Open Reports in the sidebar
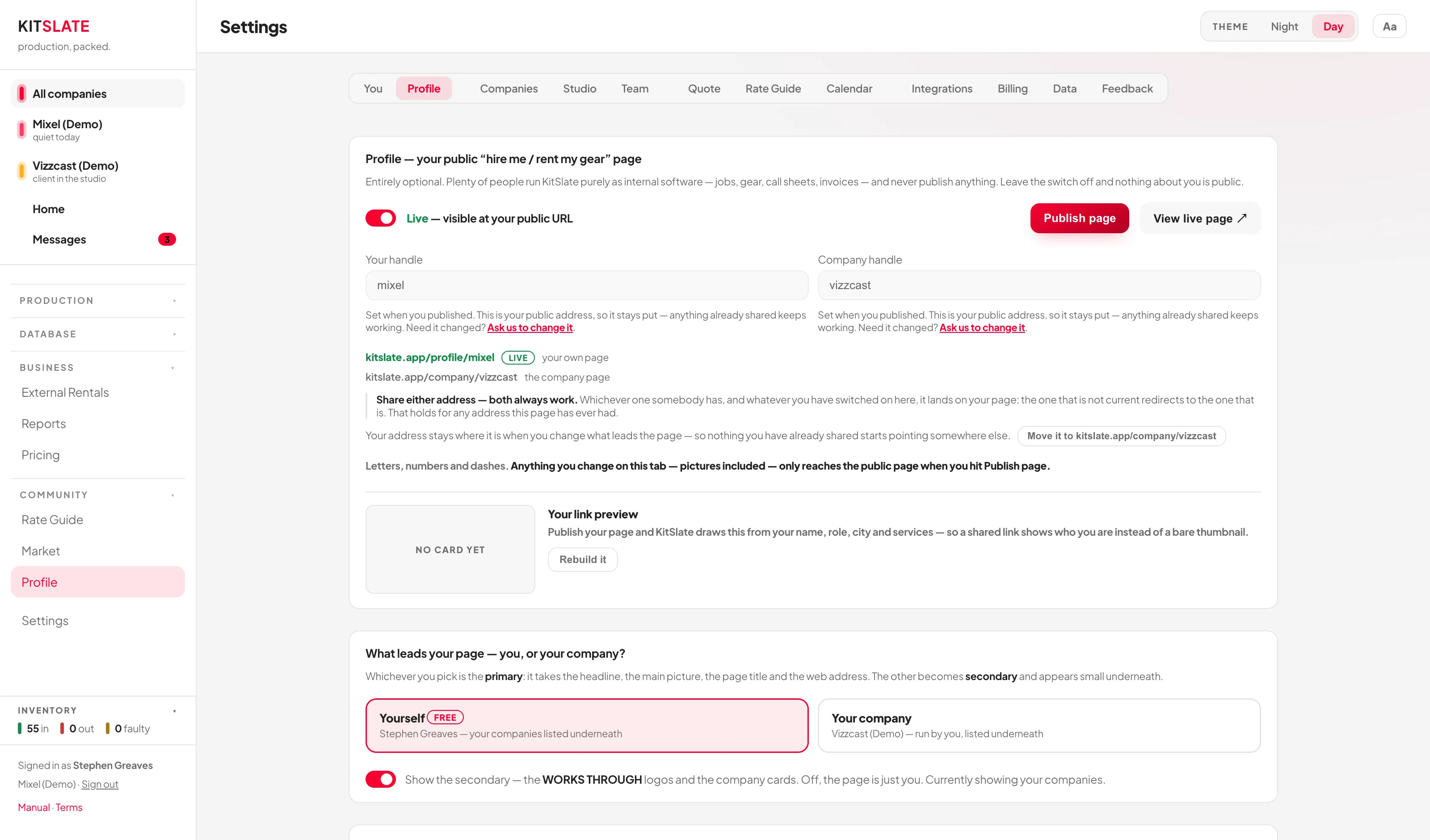1430x840 pixels. coord(97,424)
